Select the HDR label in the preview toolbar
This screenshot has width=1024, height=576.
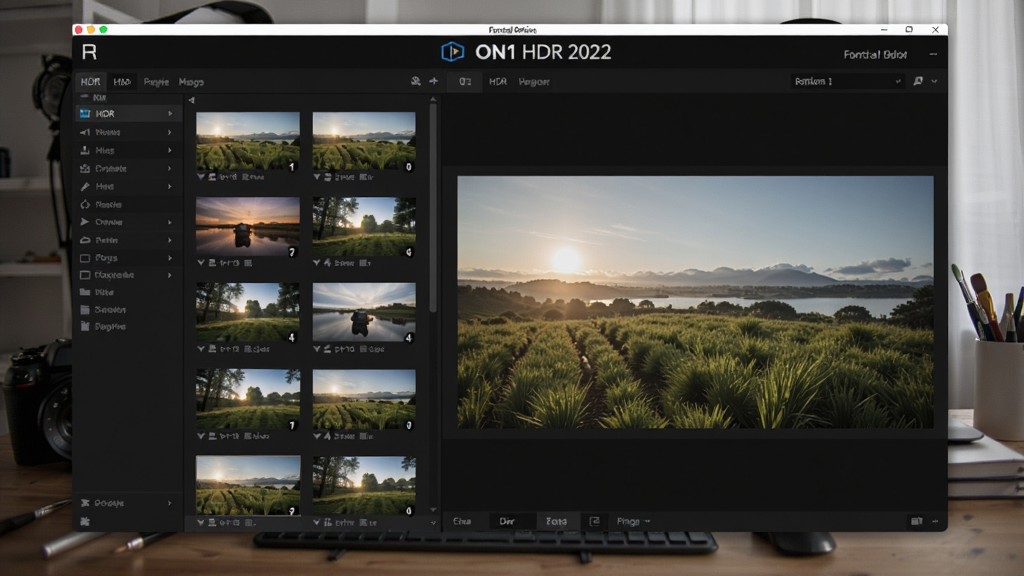pyautogui.click(x=498, y=82)
